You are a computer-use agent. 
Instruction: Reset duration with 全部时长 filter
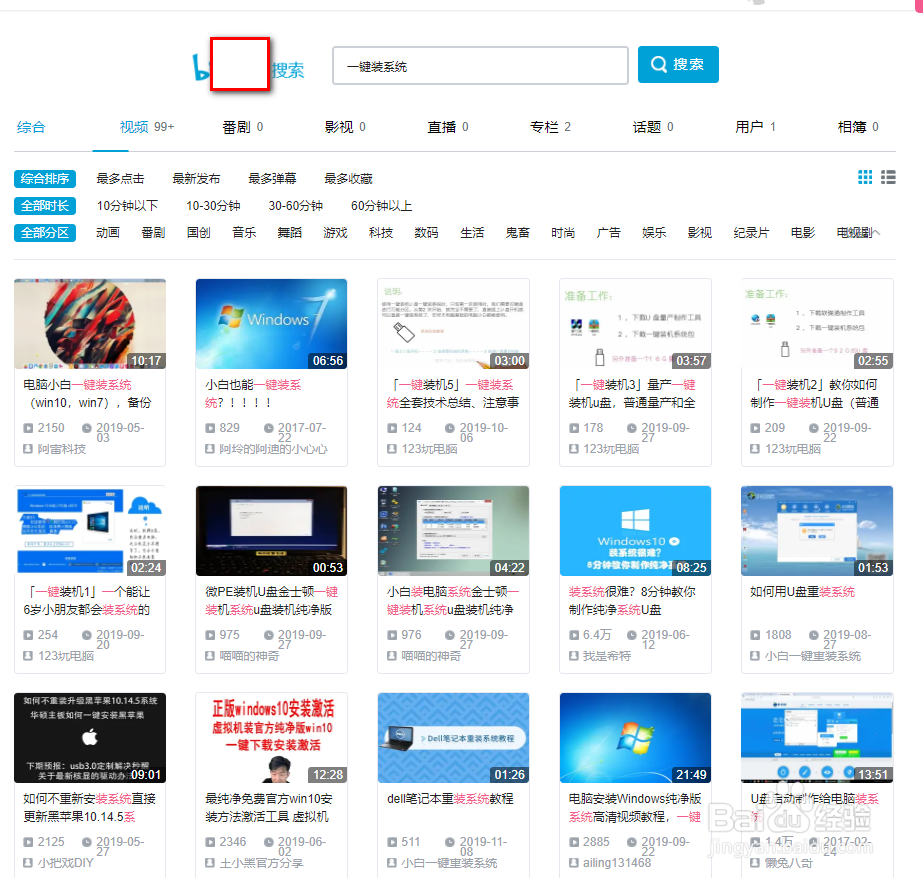(44, 205)
